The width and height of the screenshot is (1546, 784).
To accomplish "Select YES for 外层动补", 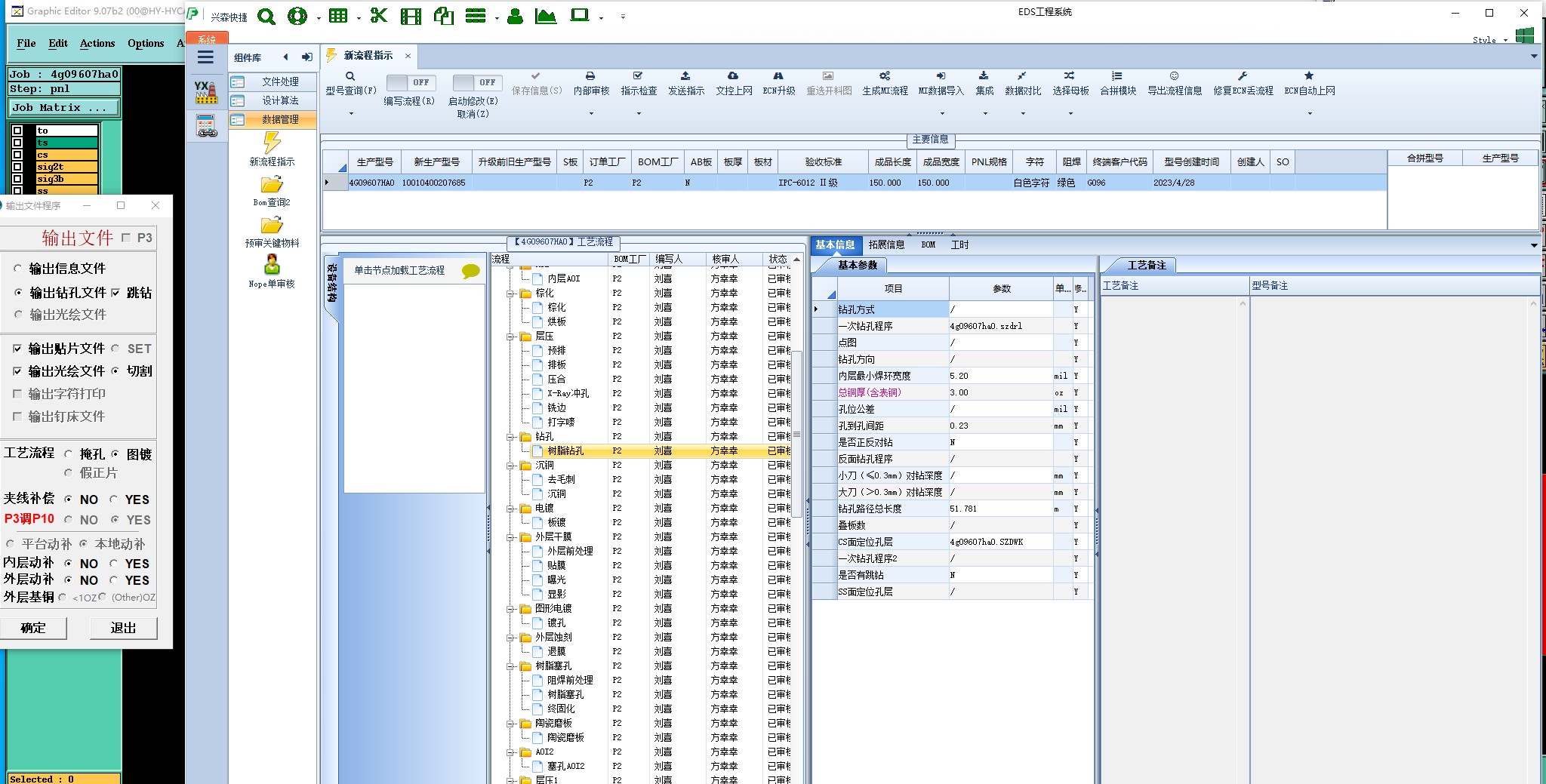I will 114,580.
